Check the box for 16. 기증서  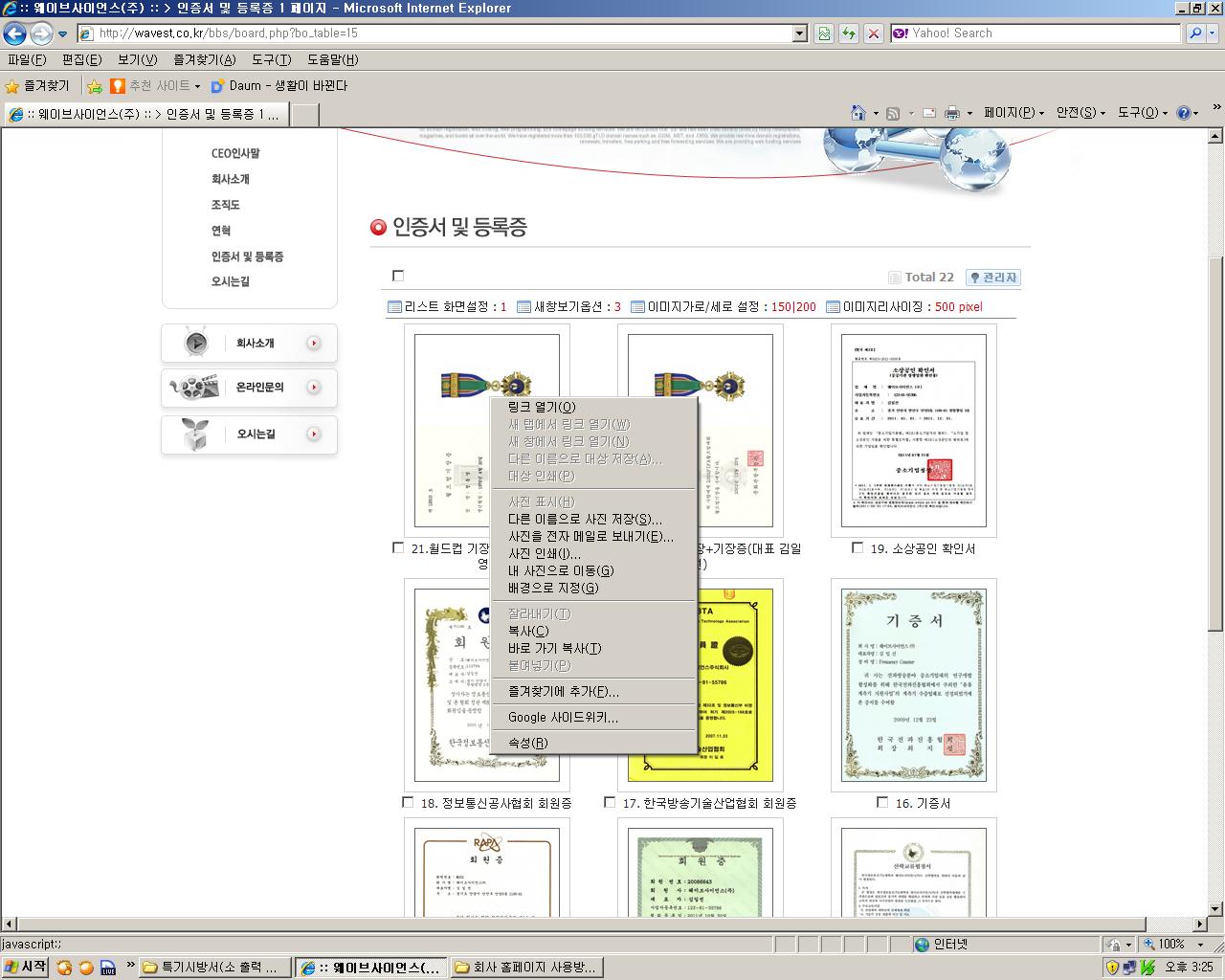coord(882,803)
